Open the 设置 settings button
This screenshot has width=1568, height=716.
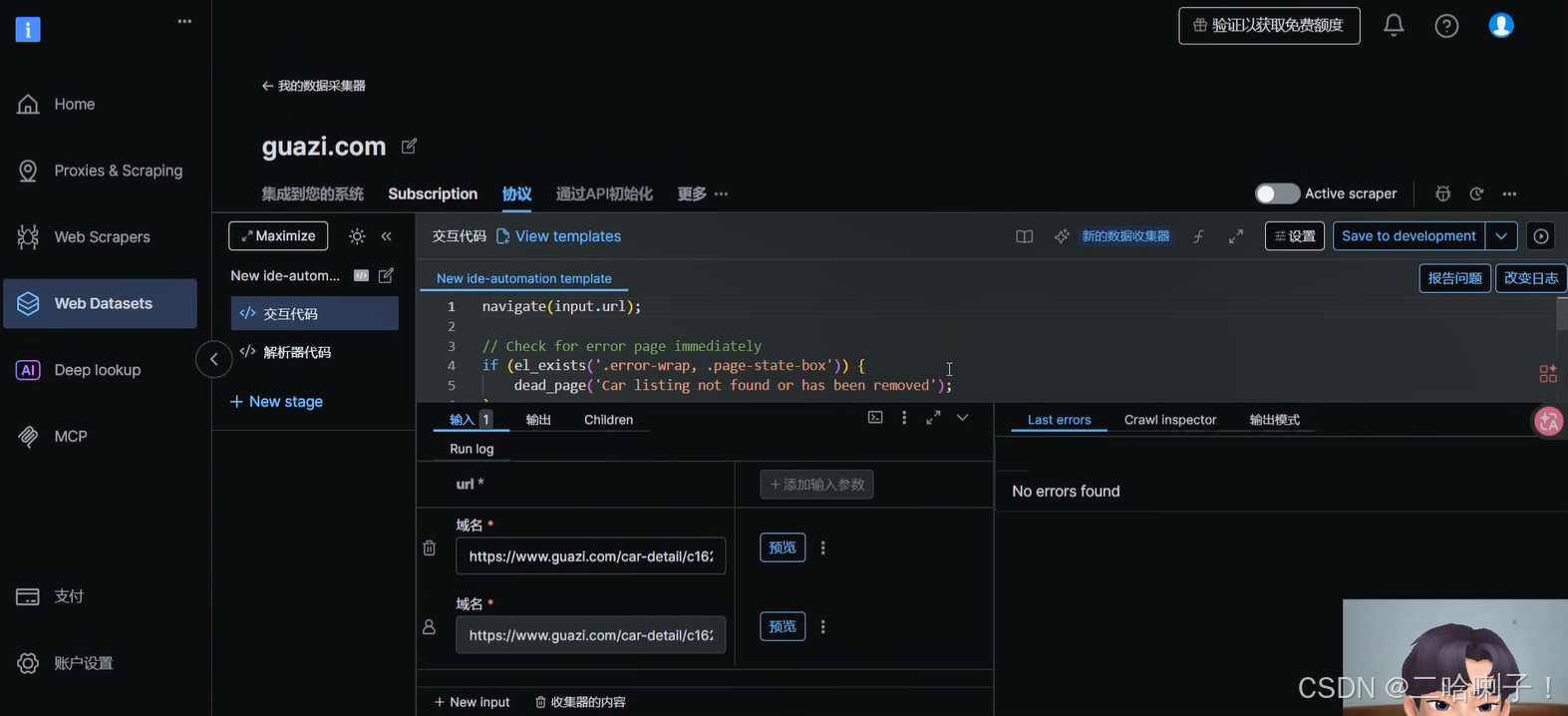pos(1295,236)
